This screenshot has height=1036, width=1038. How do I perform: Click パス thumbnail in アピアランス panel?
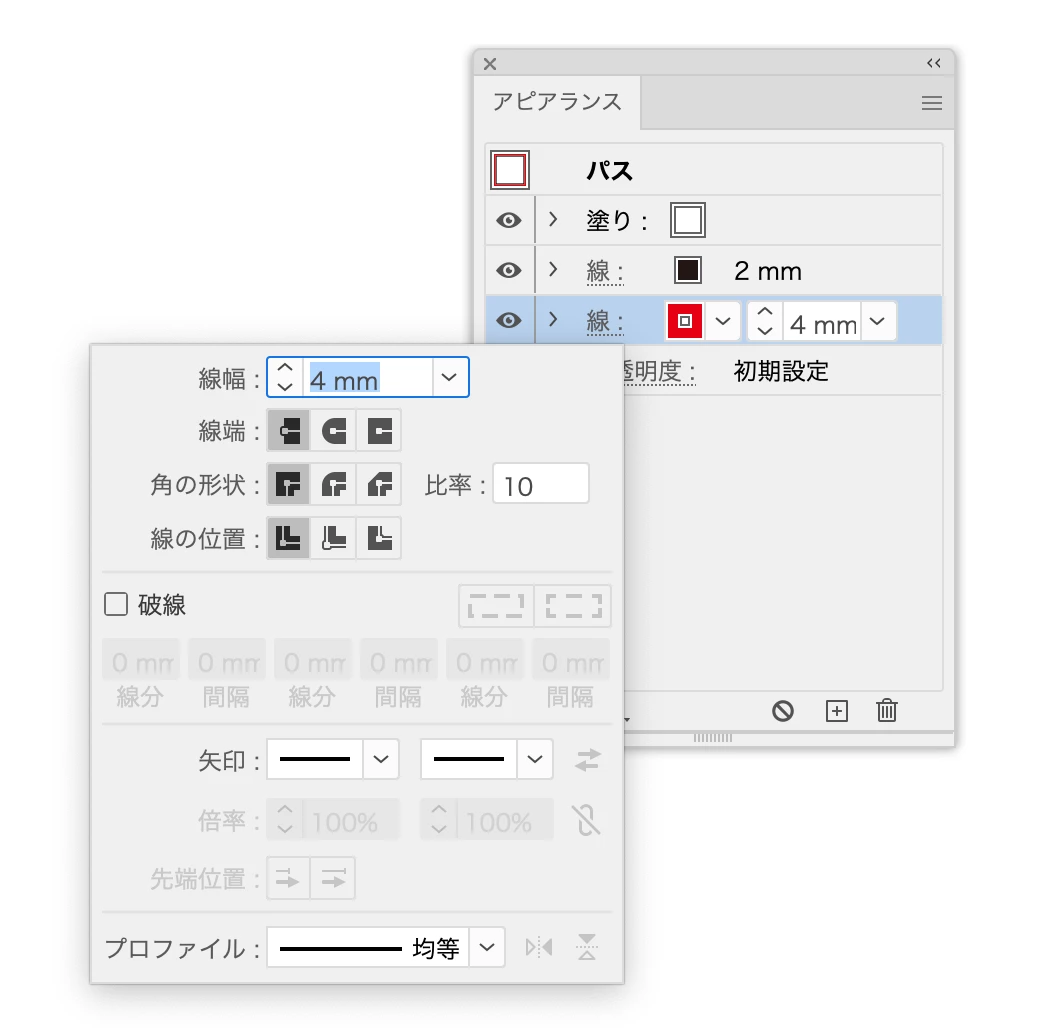510,170
